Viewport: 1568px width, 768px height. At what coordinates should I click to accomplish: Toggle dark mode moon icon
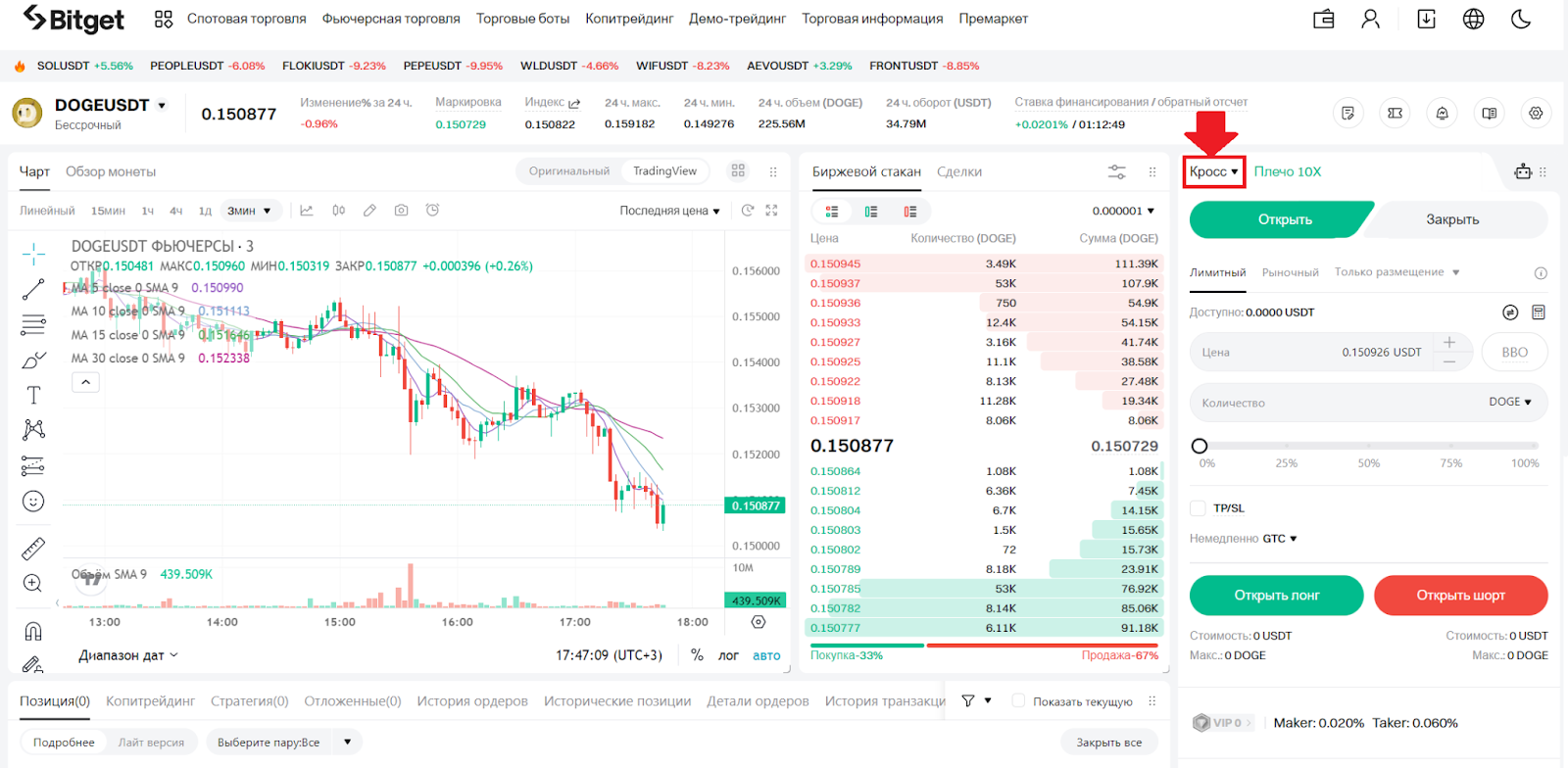[1521, 19]
